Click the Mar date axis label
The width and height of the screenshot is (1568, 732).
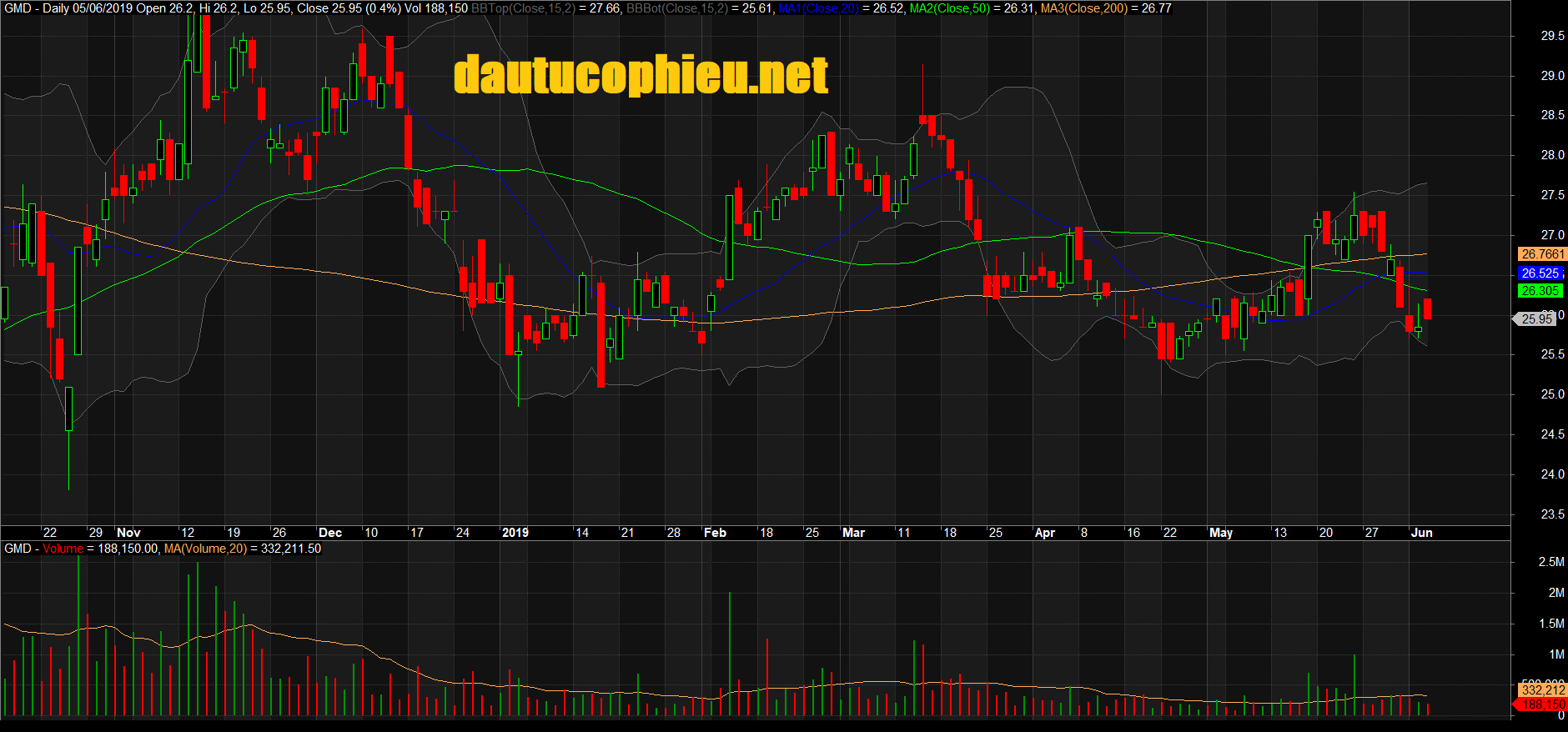click(853, 533)
